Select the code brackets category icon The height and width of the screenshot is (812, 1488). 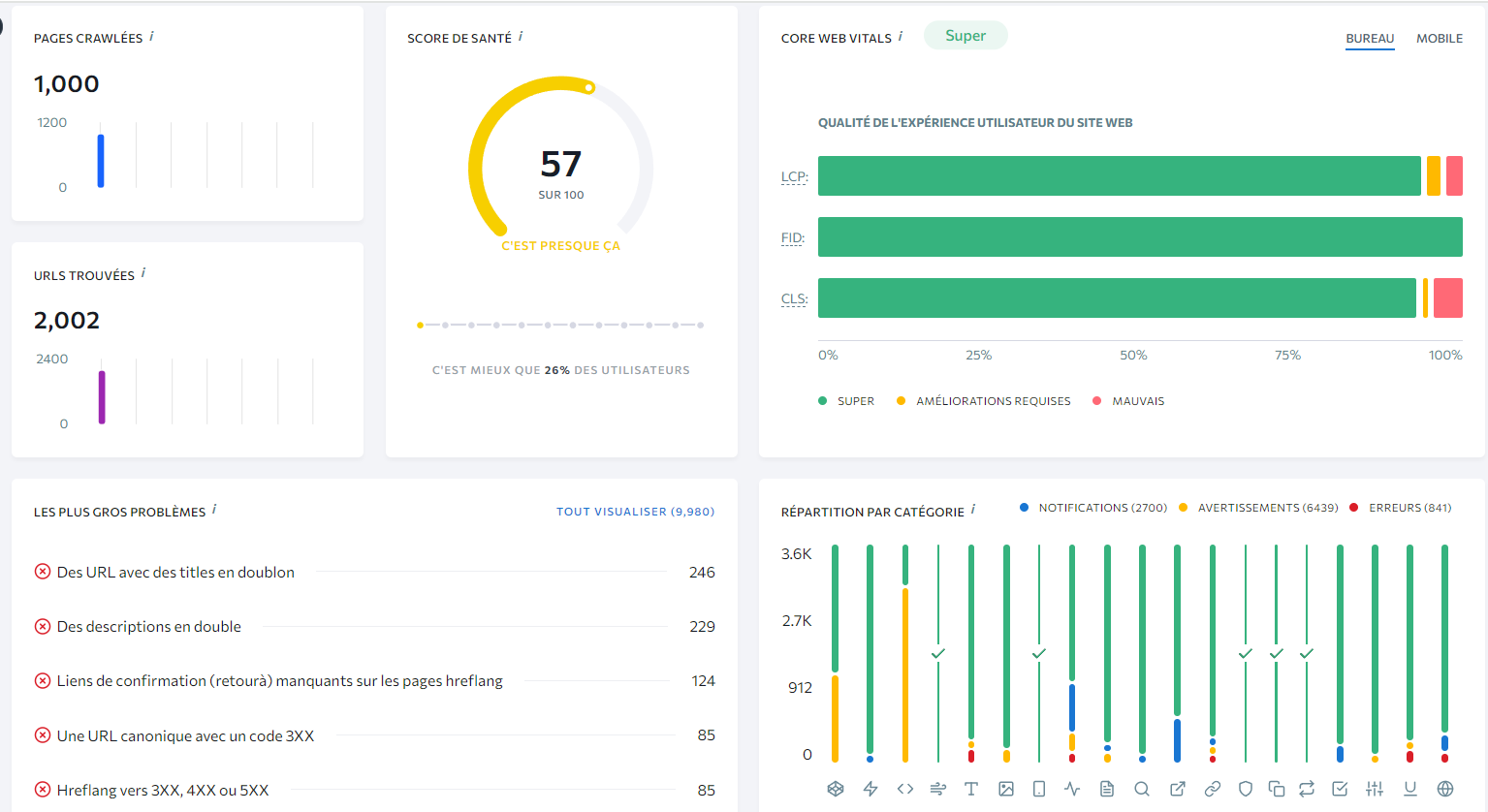click(x=905, y=789)
